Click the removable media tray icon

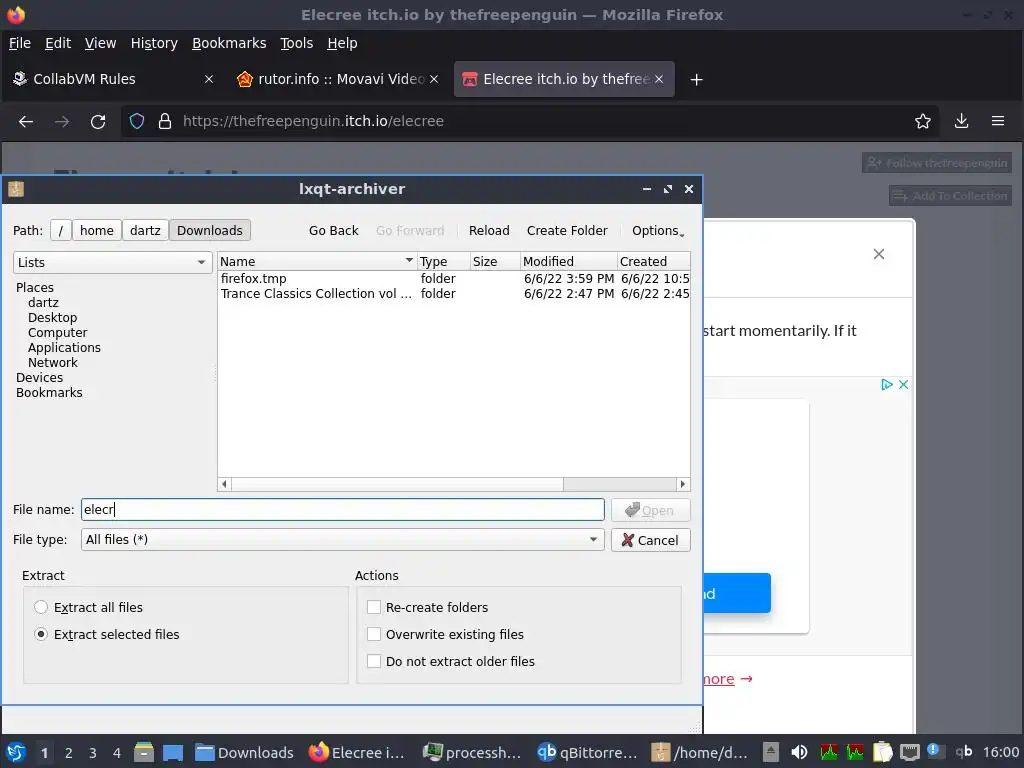pyautogui.click(x=771, y=752)
